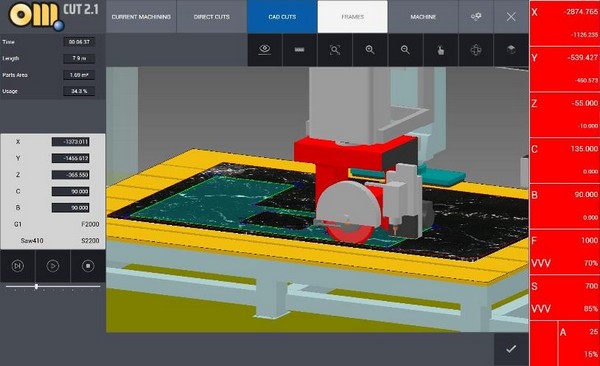This screenshot has height=366, width=600.
Task: Select the zoom-to-fit frame icon
Action: [335, 50]
